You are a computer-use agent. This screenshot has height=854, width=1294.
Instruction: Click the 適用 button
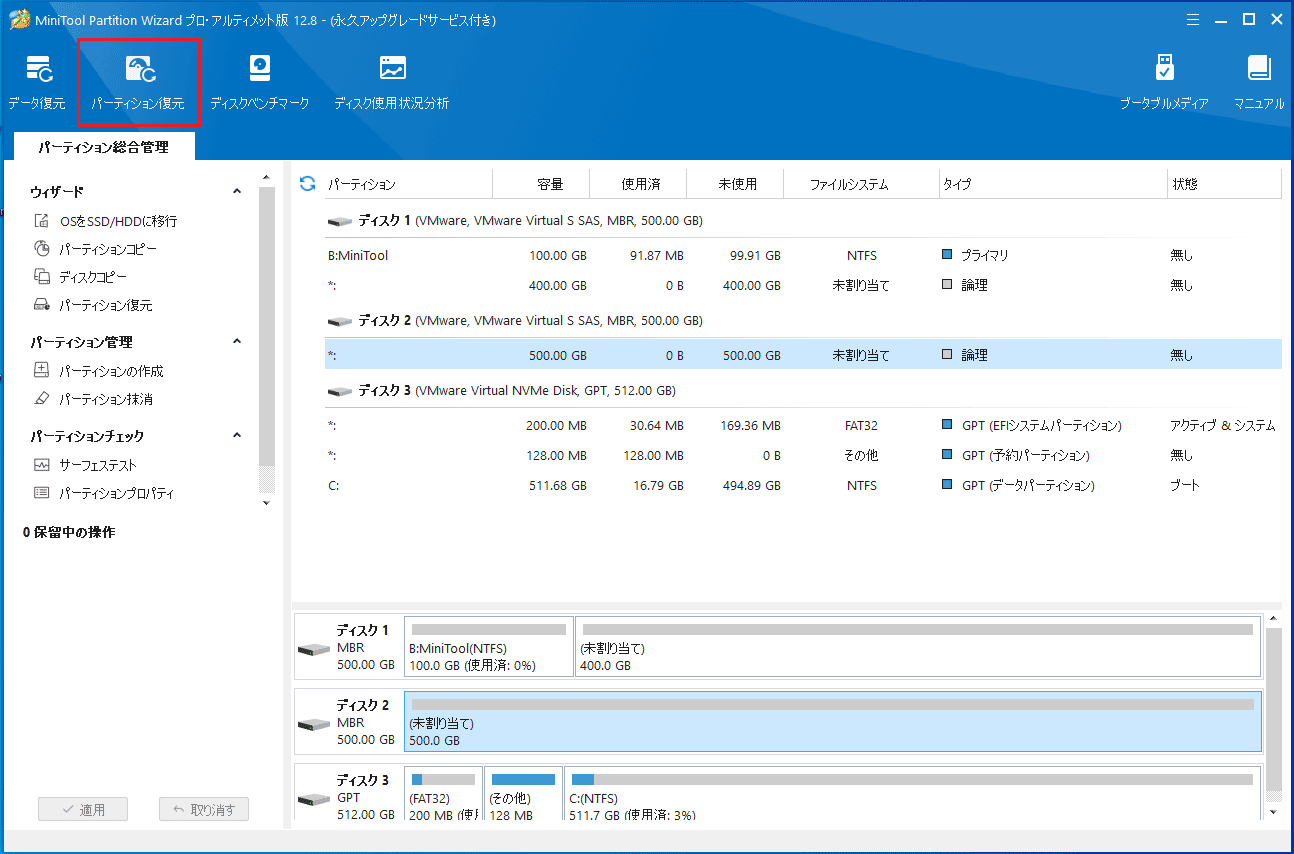[x=83, y=810]
